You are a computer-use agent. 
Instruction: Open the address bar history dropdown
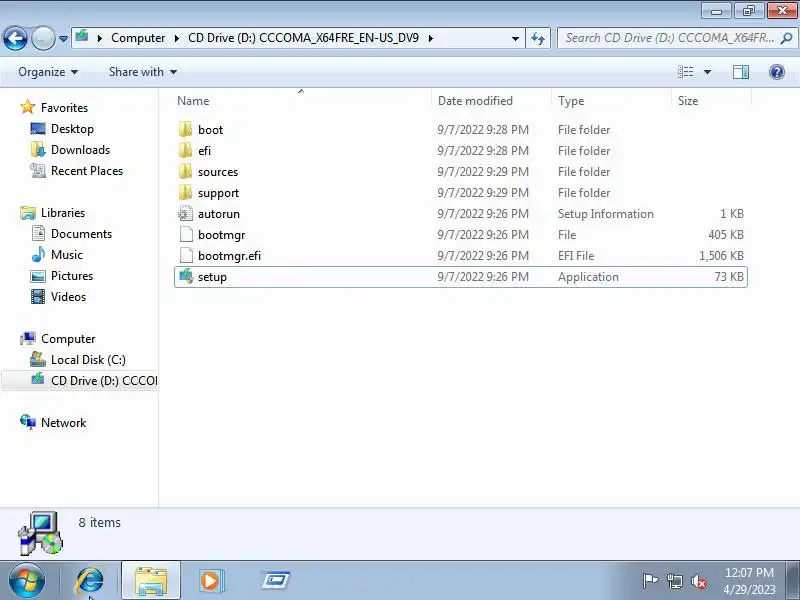[x=515, y=39]
